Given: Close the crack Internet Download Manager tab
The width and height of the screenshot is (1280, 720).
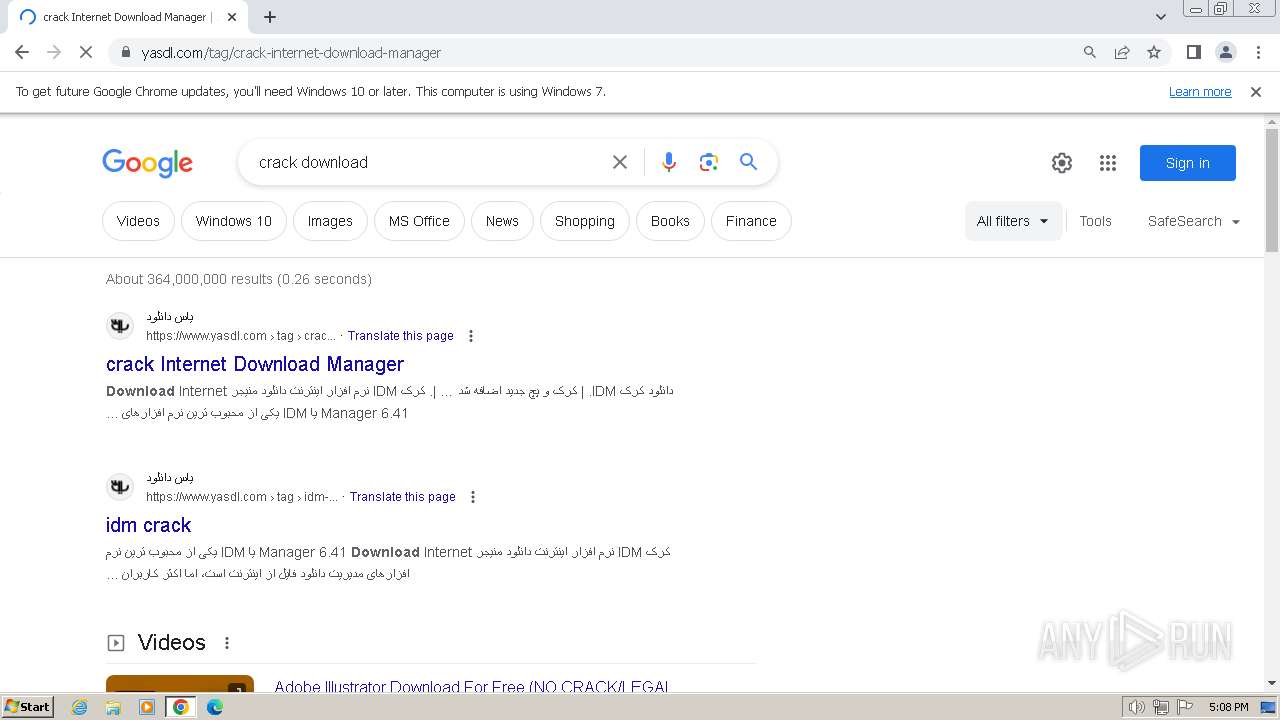Looking at the screenshot, I should pos(232,17).
